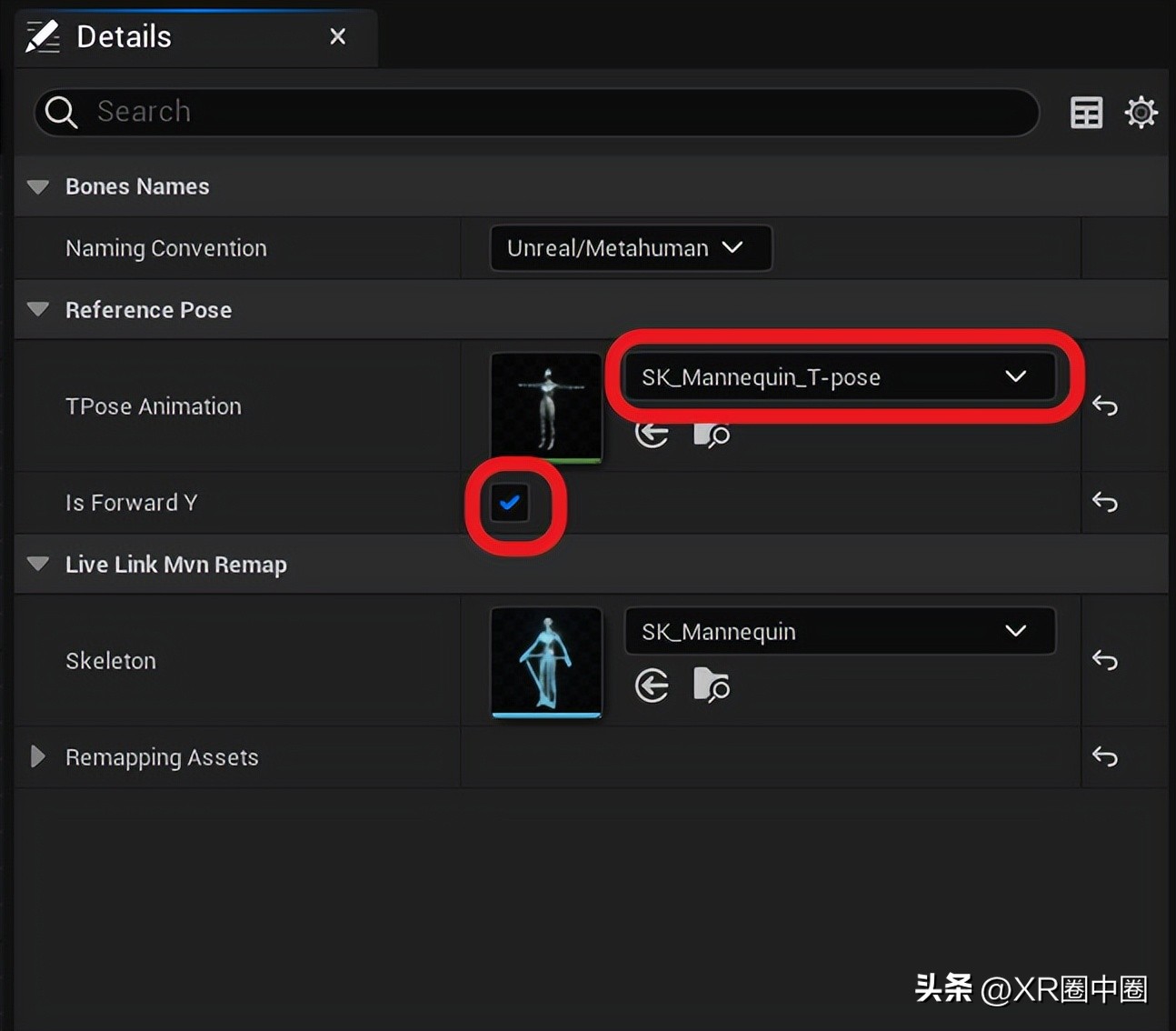Open the Naming Convention dropdown
This screenshot has height=1031, width=1176.
coord(630,248)
